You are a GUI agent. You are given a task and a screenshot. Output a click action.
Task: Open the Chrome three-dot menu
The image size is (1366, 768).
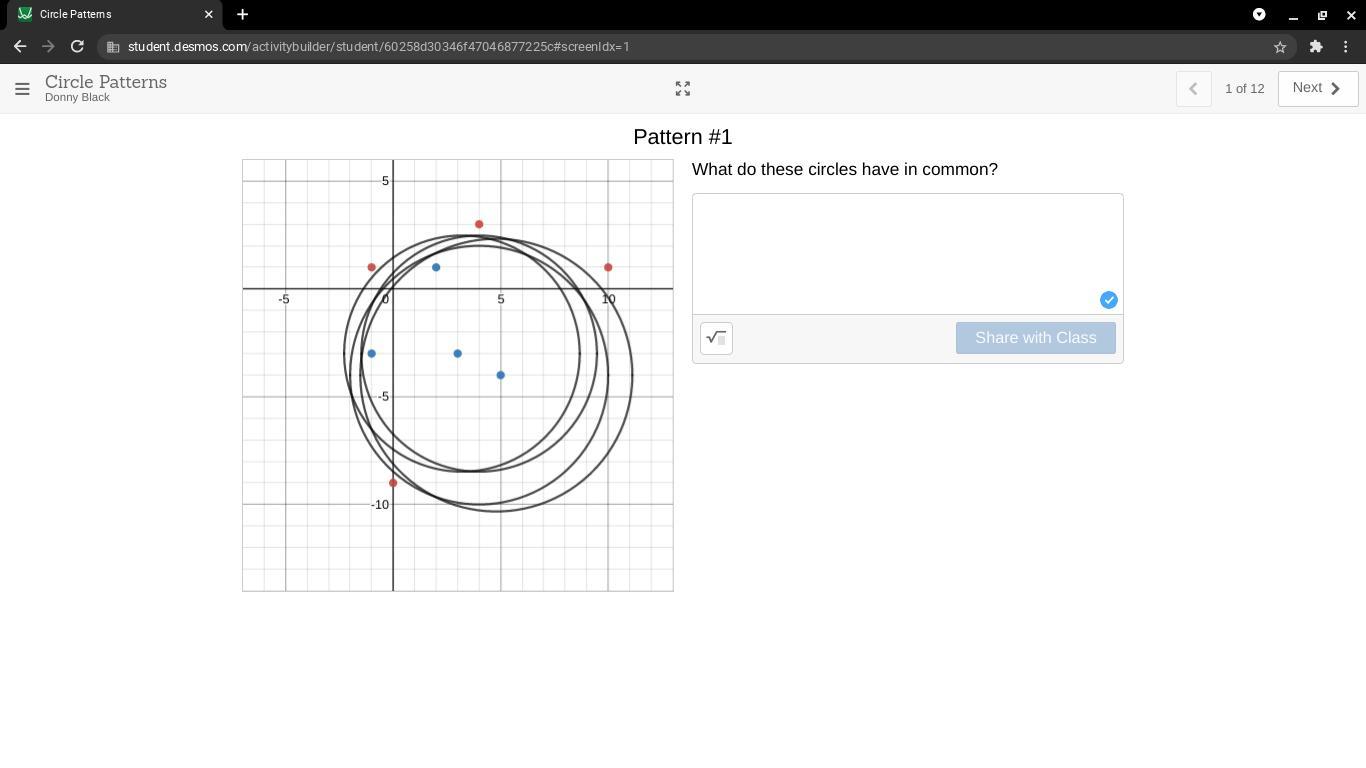(1346, 46)
